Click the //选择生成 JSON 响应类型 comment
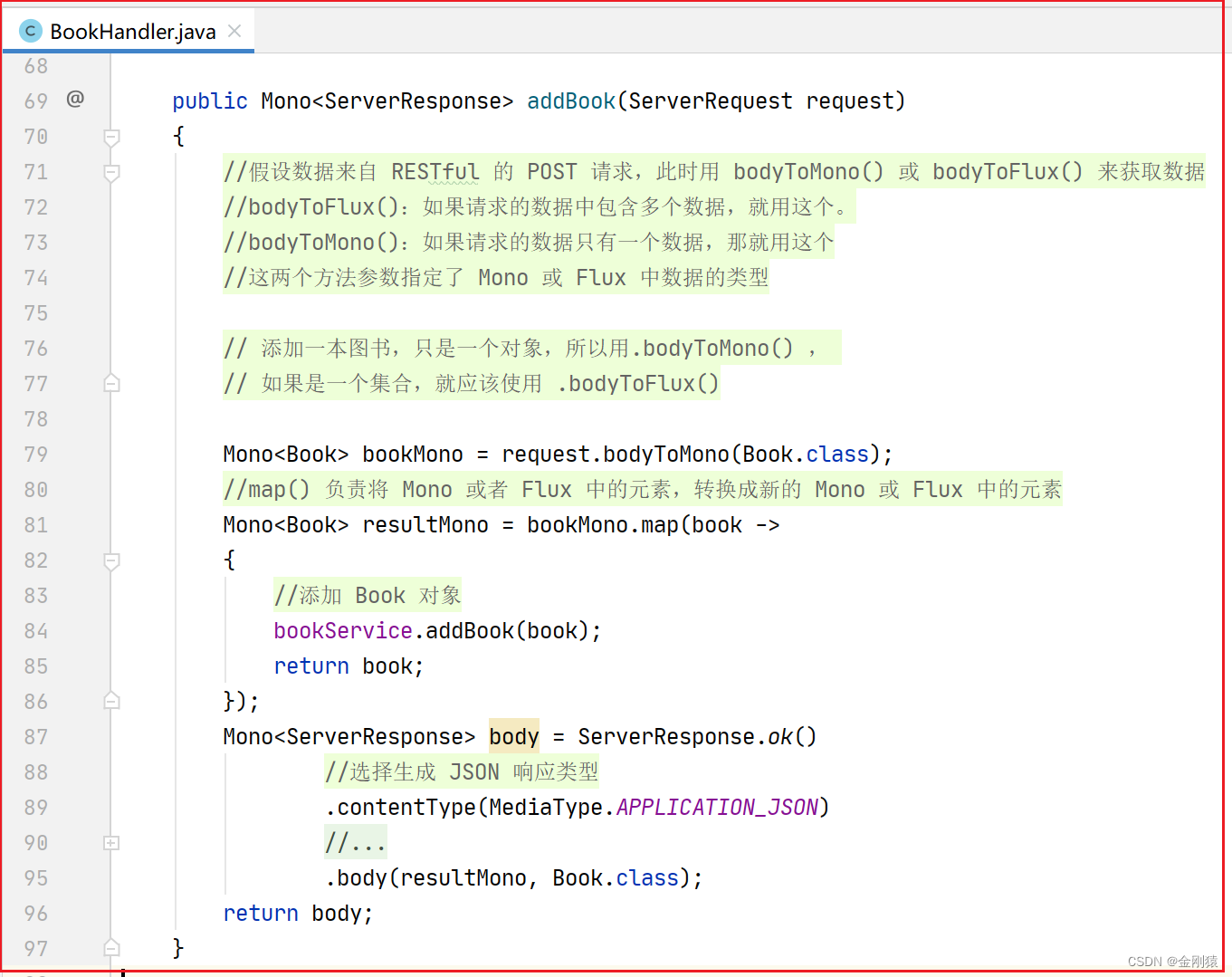 point(462,772)
